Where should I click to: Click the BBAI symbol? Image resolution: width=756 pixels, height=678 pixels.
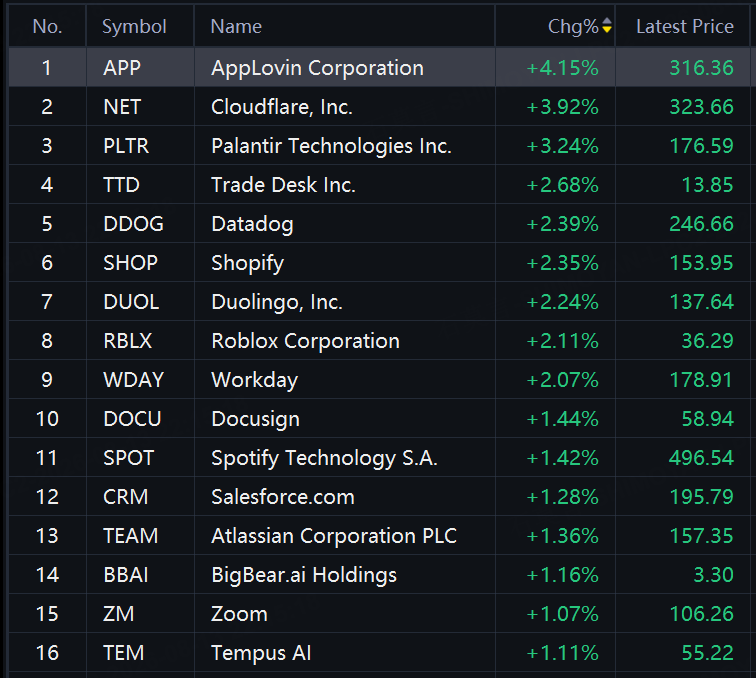click(125, 575)
